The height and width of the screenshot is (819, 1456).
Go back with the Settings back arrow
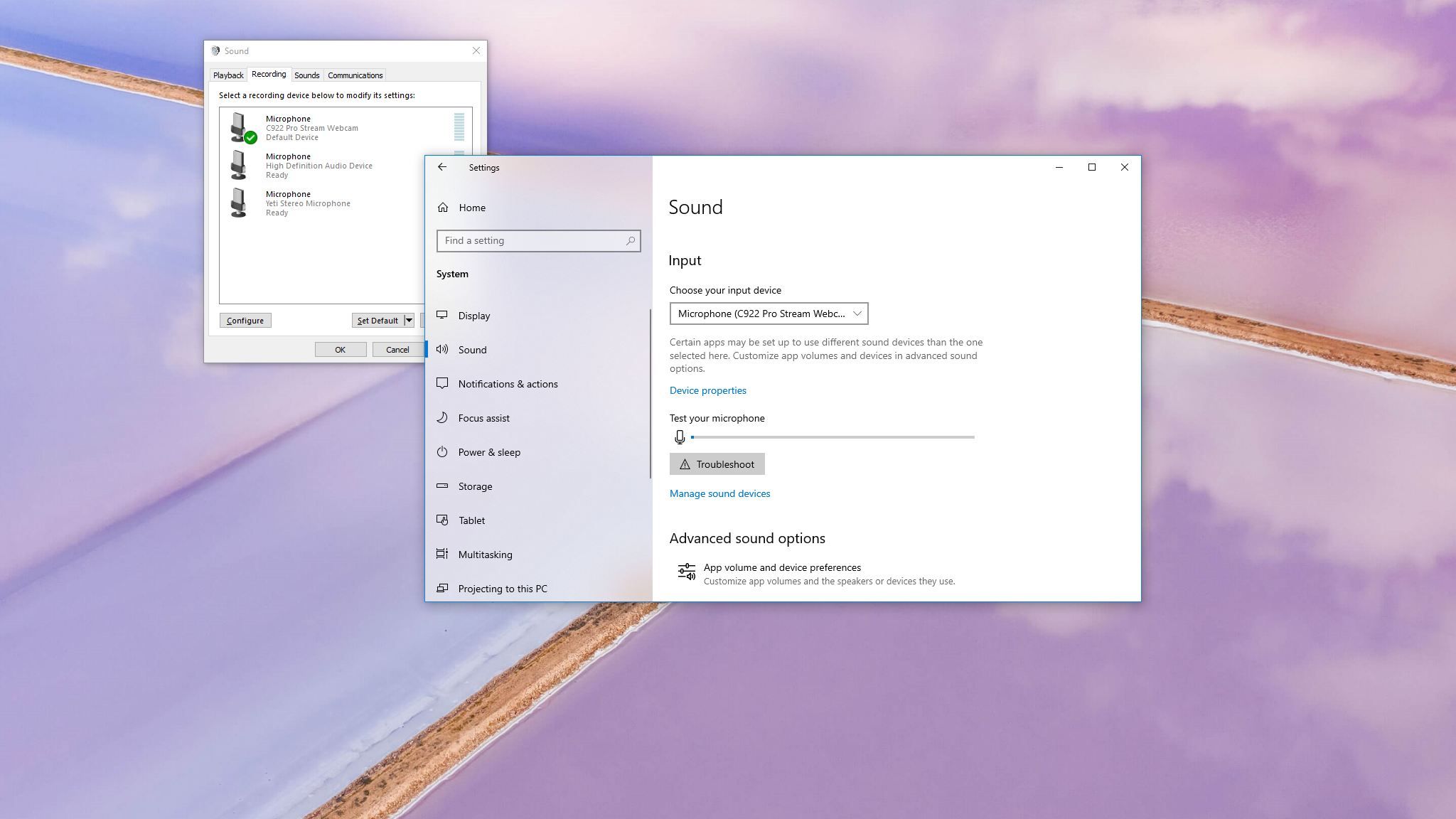[442, 167]
